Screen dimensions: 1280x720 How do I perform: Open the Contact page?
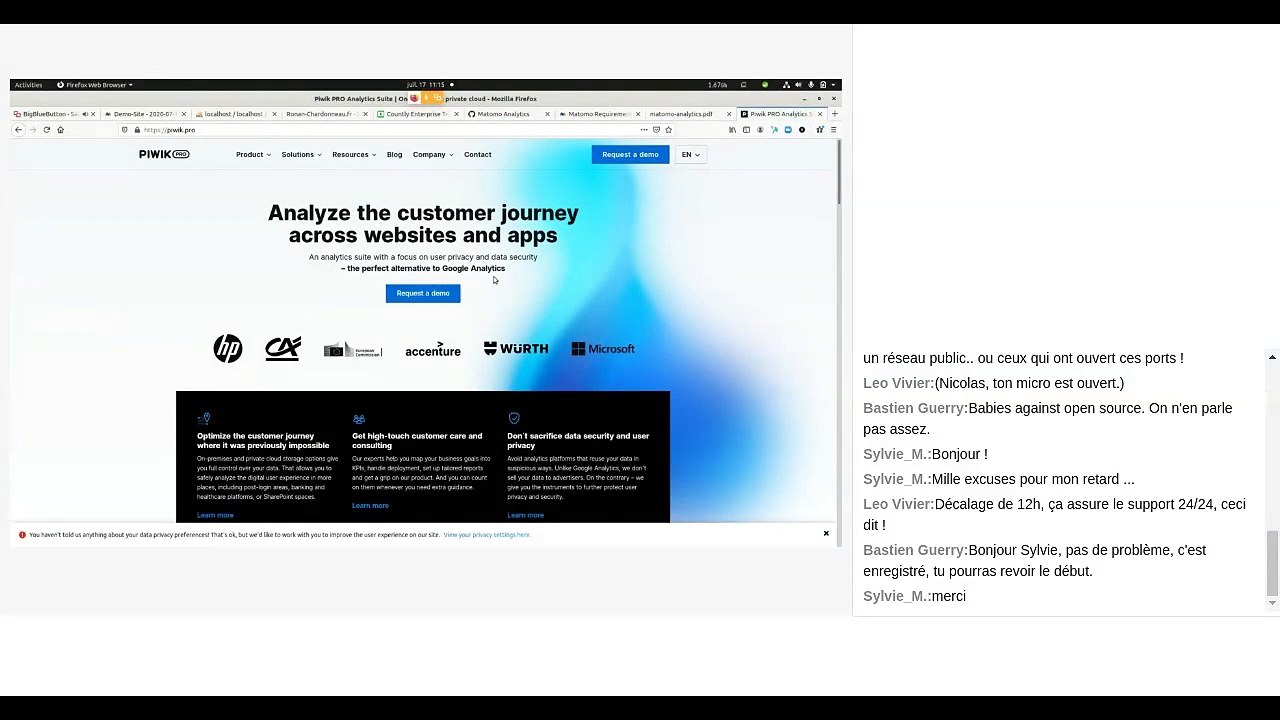[477, 155]
